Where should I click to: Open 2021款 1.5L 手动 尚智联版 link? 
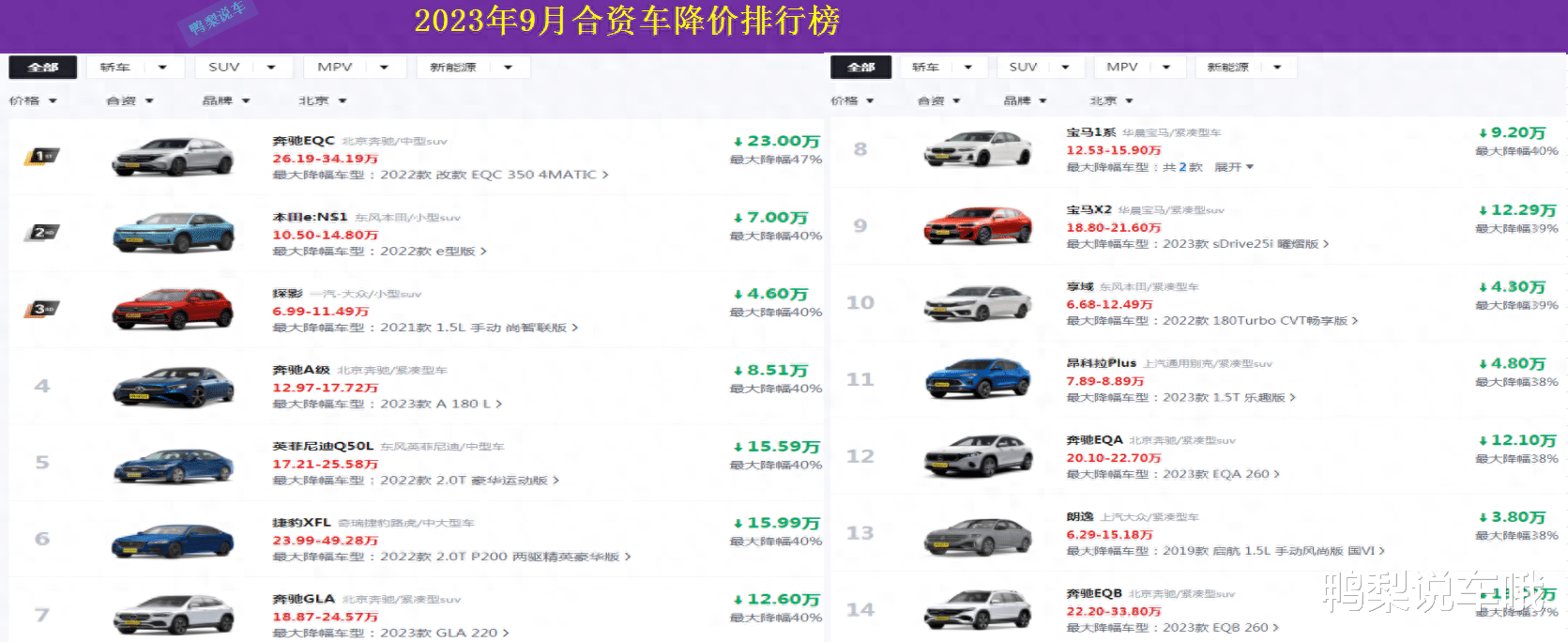coord(479,328)
